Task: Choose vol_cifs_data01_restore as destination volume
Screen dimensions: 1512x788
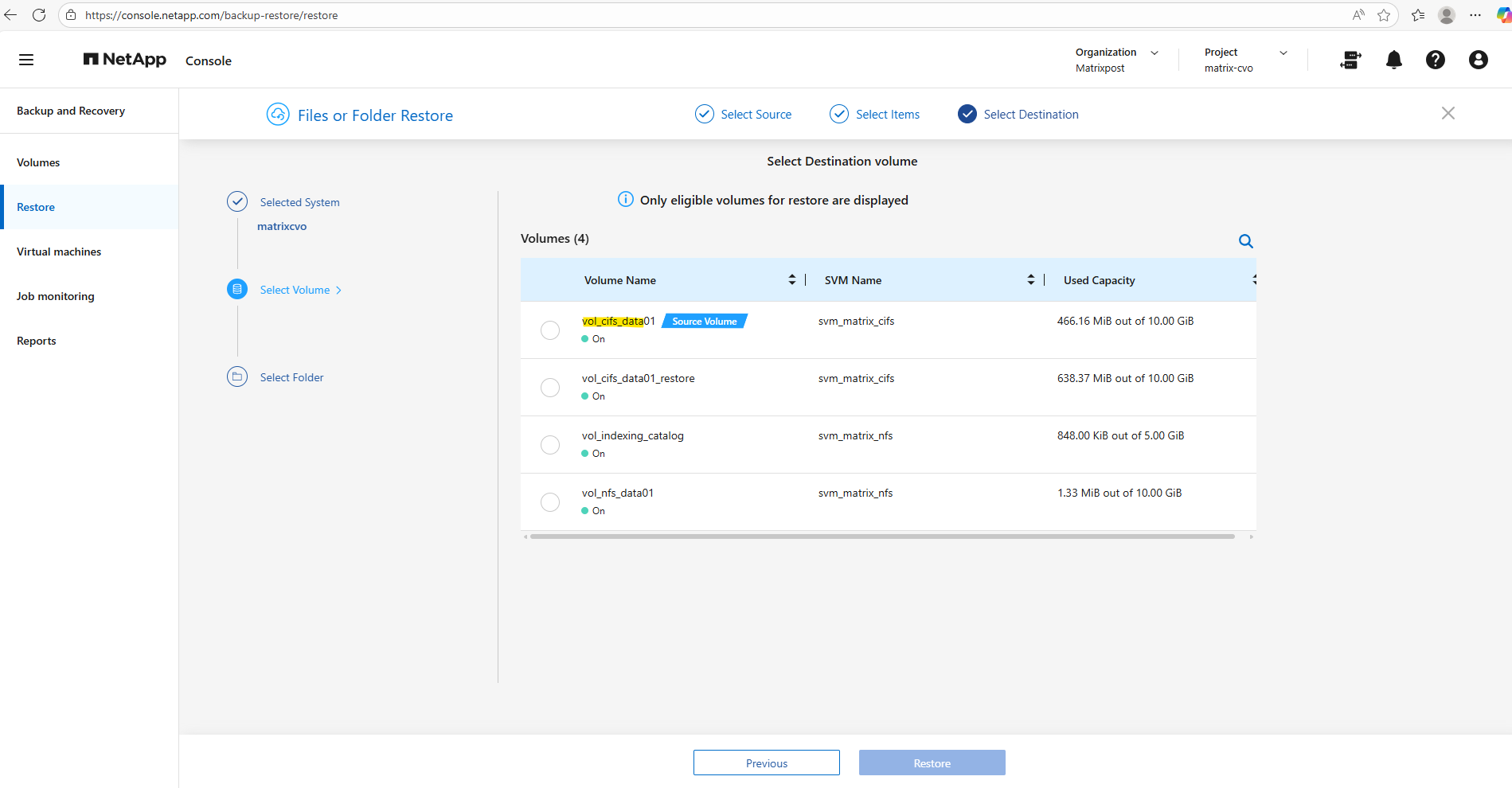Action: (550, 388)
